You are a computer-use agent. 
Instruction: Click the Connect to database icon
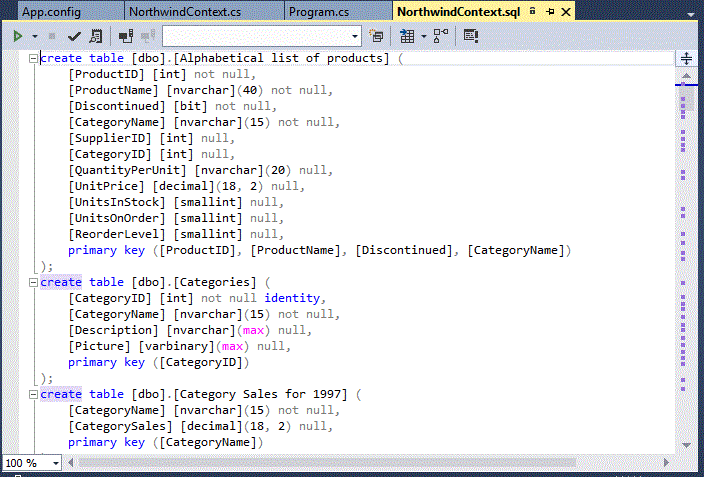[x=126, y=36]
